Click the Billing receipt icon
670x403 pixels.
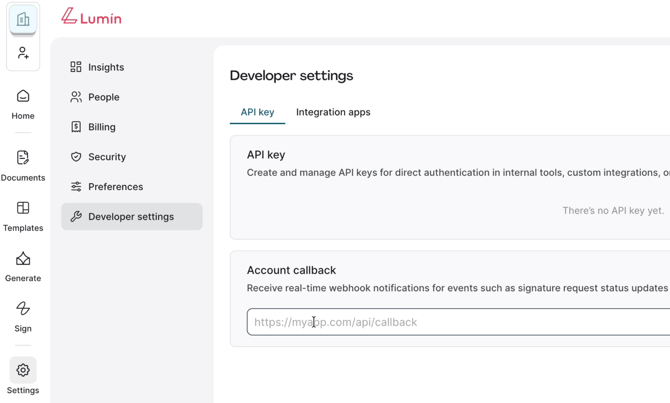76,127
